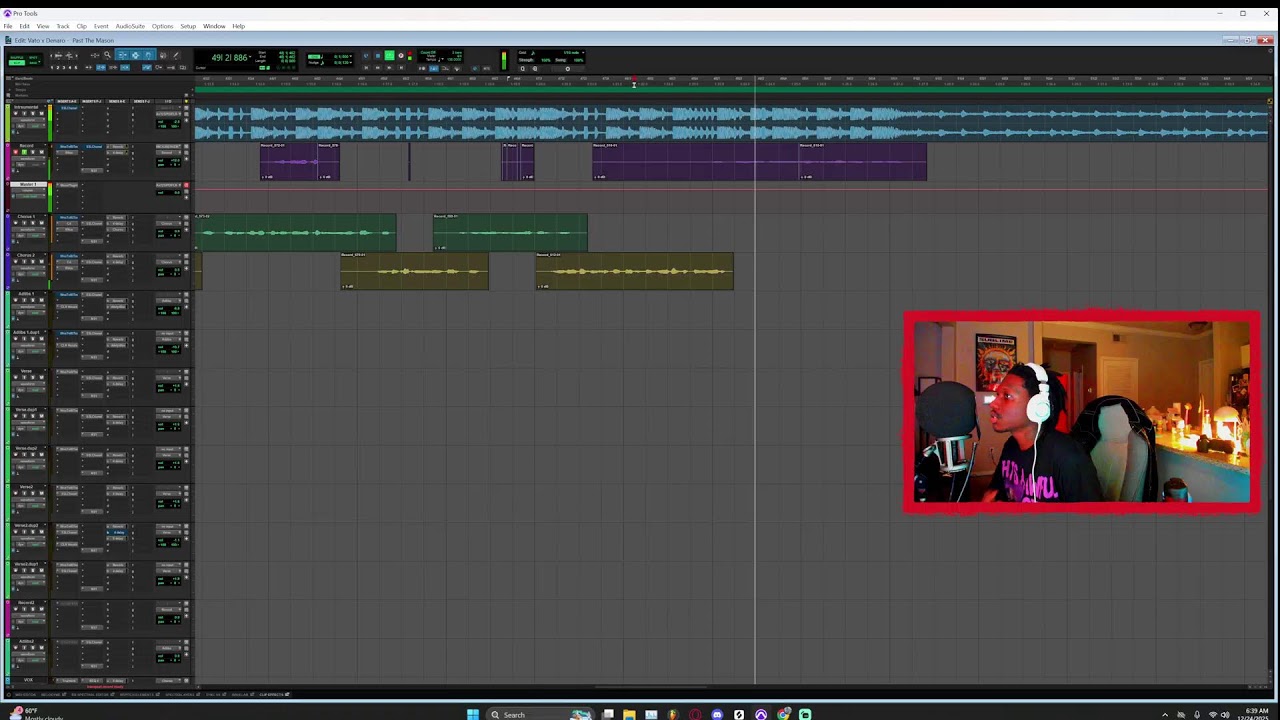
Task: Open the Adlibs 1 track view selector
Action: tap(28, 306)
